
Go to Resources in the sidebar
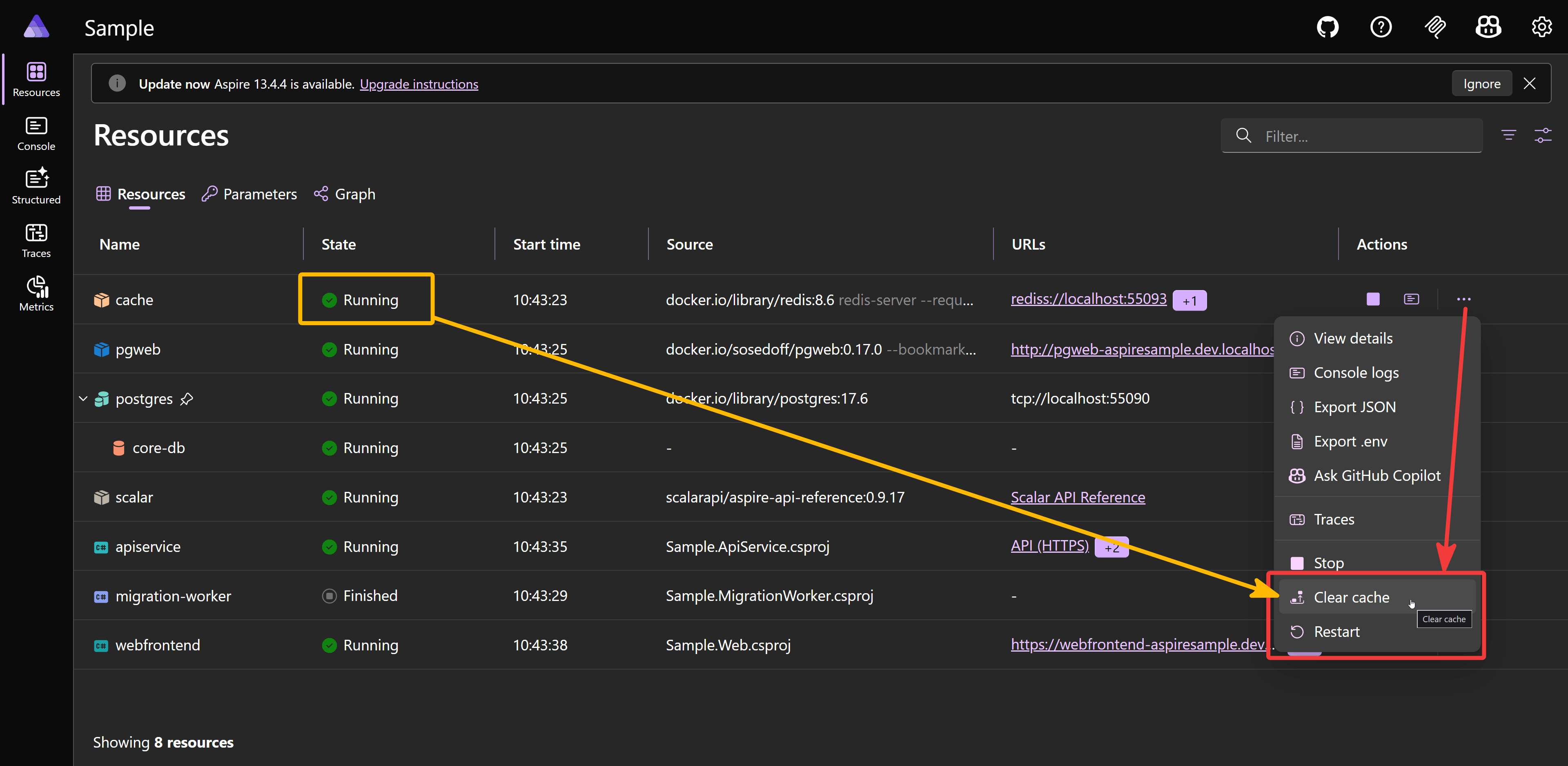(x=36, y=79)
